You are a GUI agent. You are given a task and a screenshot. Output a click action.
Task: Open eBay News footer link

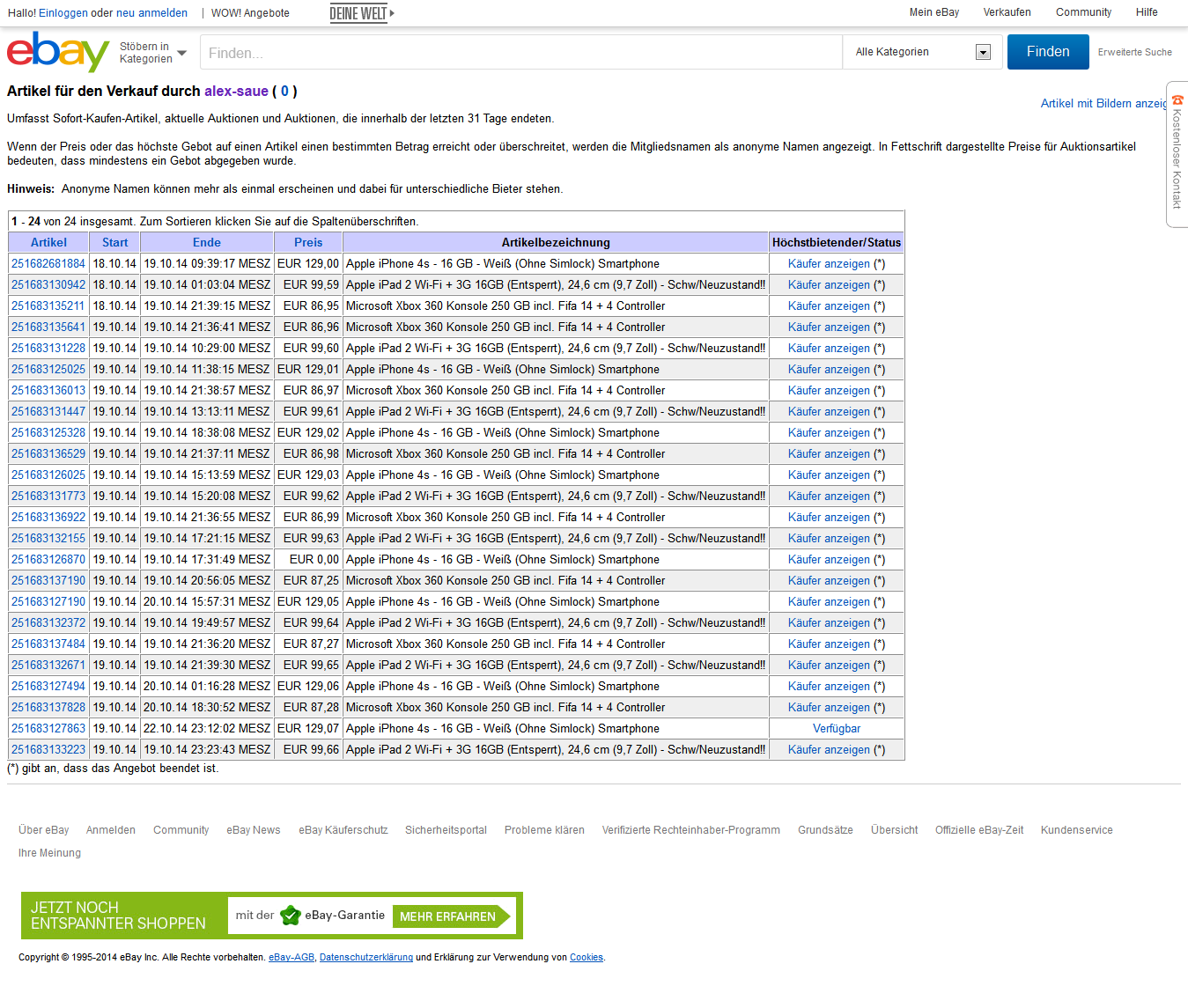[254, 830]
